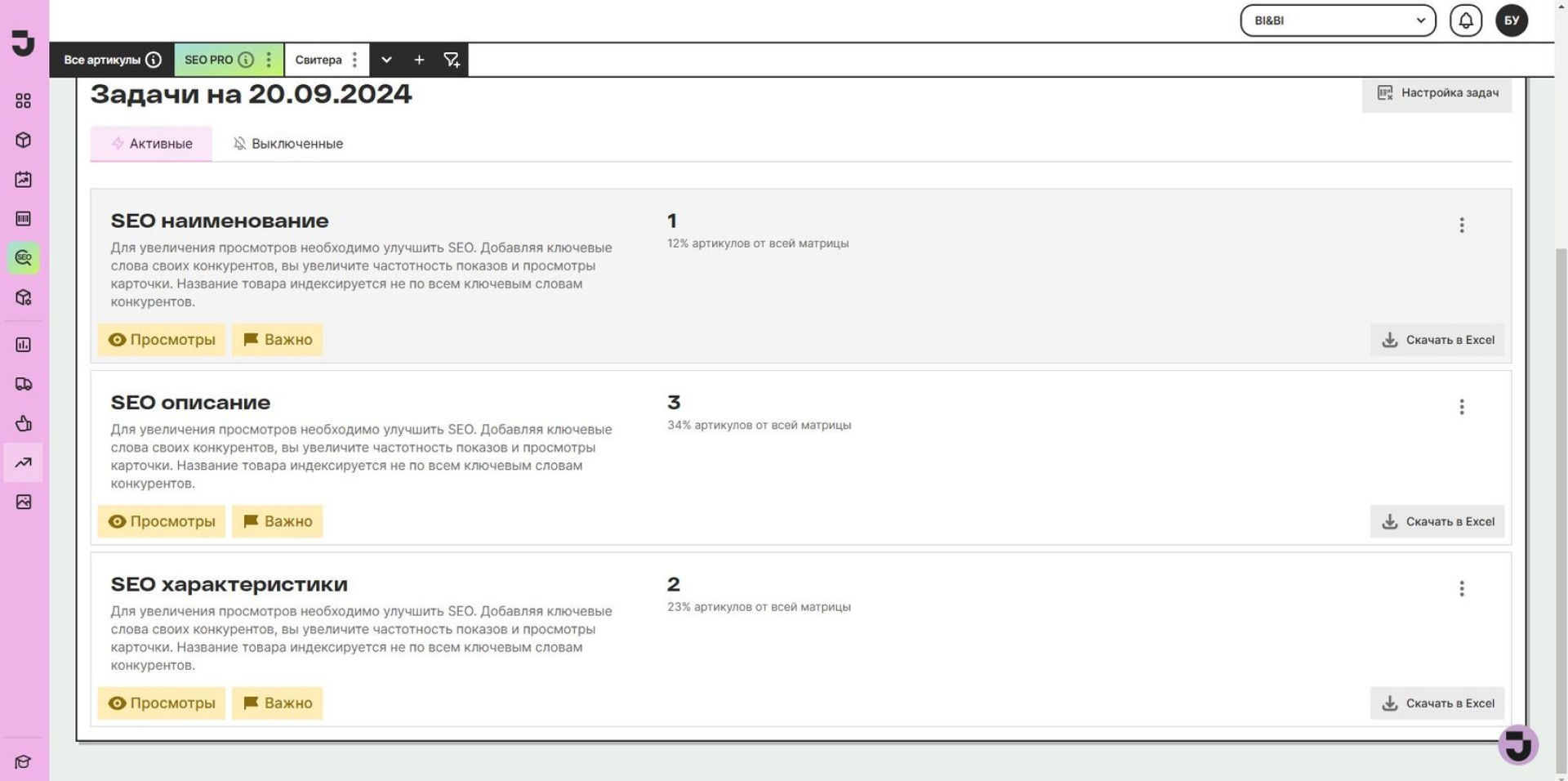Select the SEO search icon in sidebar

click(24, 258)
